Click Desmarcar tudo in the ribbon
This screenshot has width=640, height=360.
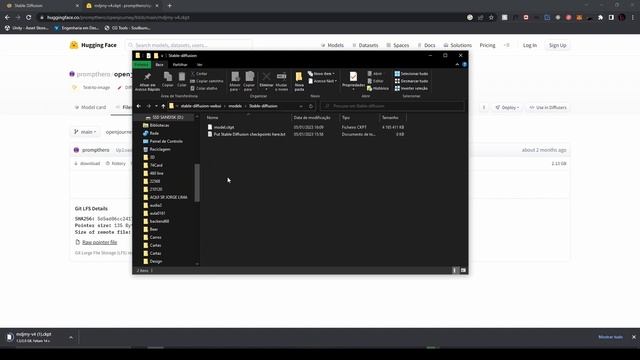[411, 81]
